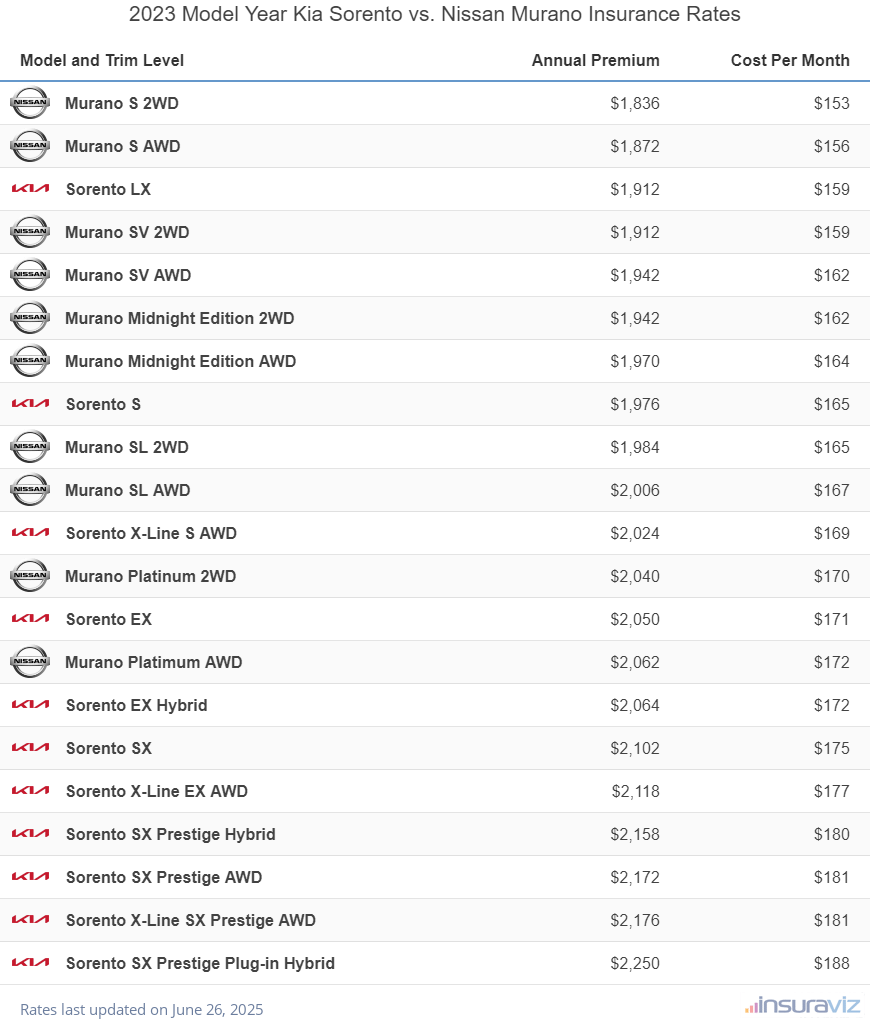The width and height of the screenshot is (870, 1025).
Task: Click Kia logo beside Sorento SX Prestige Plug-in Hybrid
Action: [x=30, y=963]
